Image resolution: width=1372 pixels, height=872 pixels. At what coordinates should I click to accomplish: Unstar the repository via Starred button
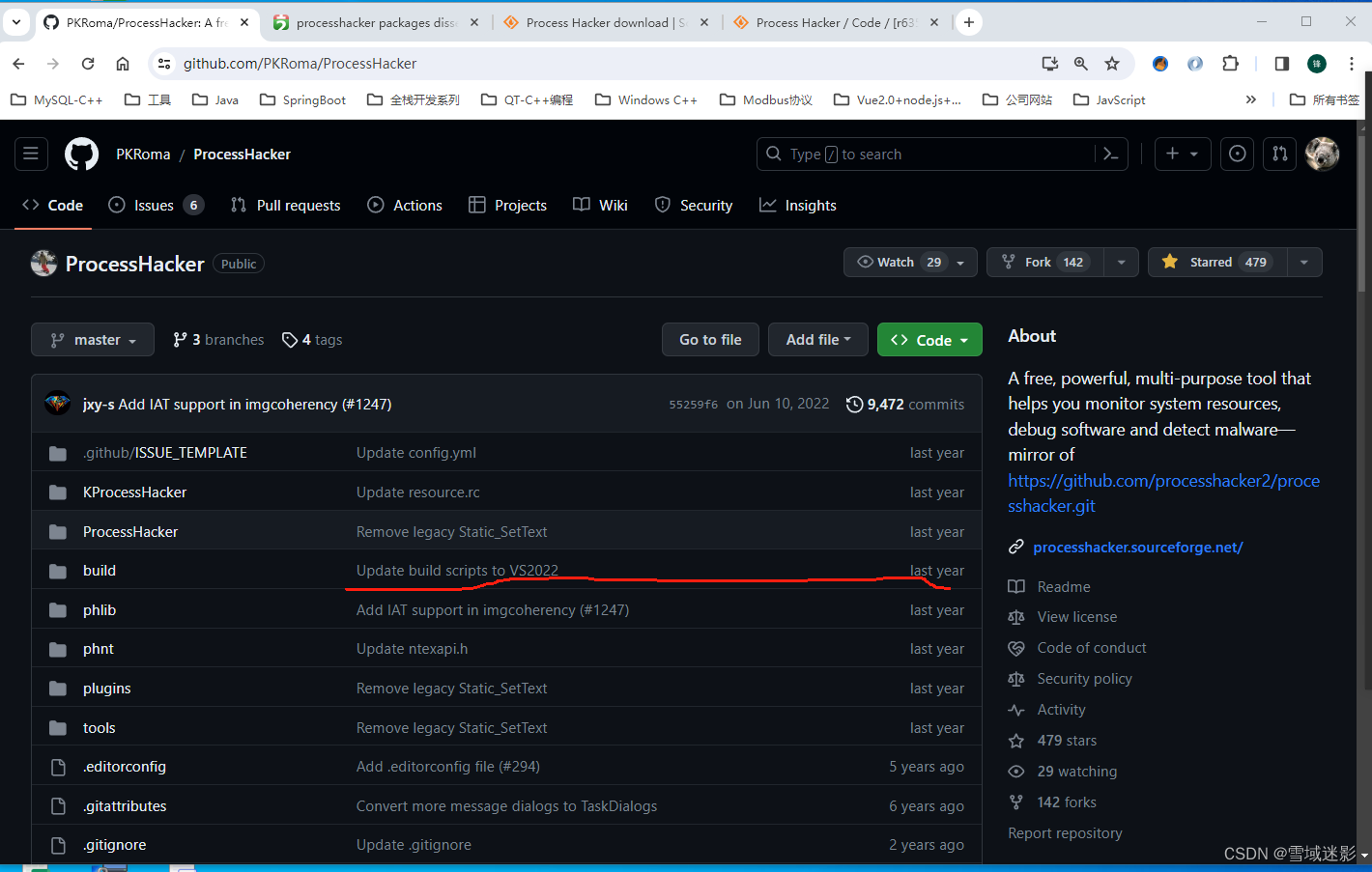click(1217, 262)
